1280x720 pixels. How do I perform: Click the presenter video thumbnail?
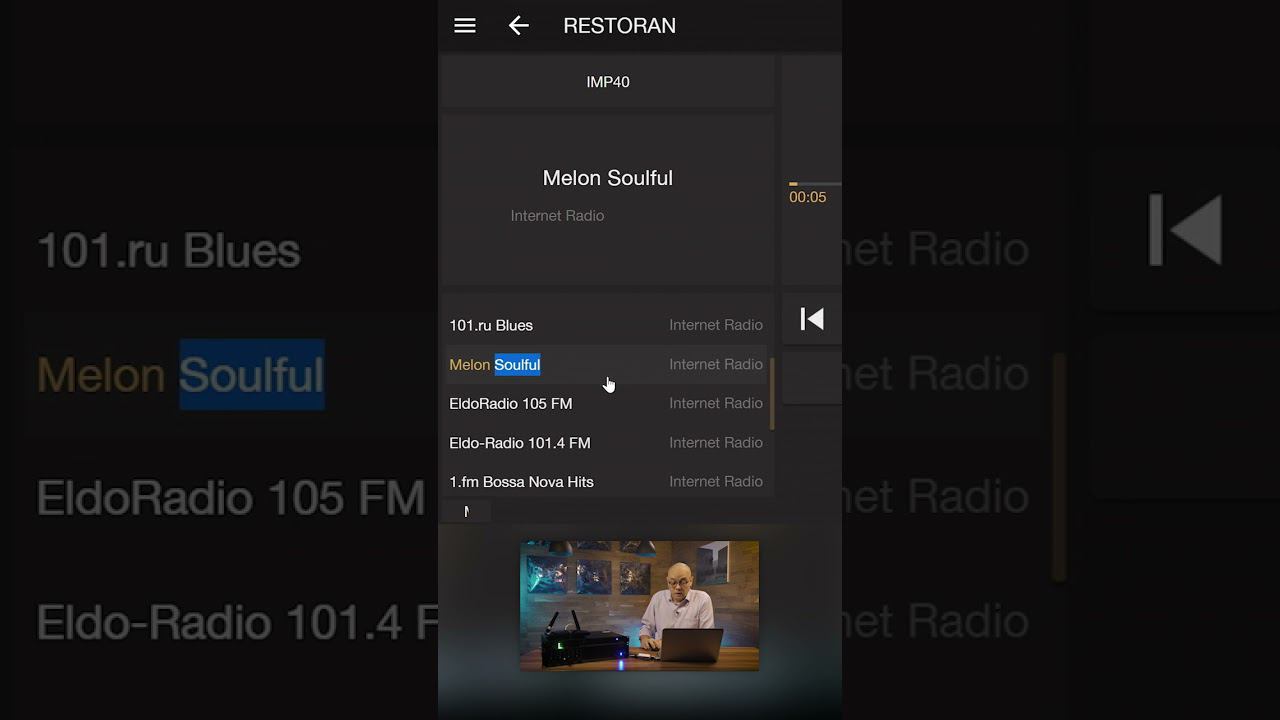point(640,606)
